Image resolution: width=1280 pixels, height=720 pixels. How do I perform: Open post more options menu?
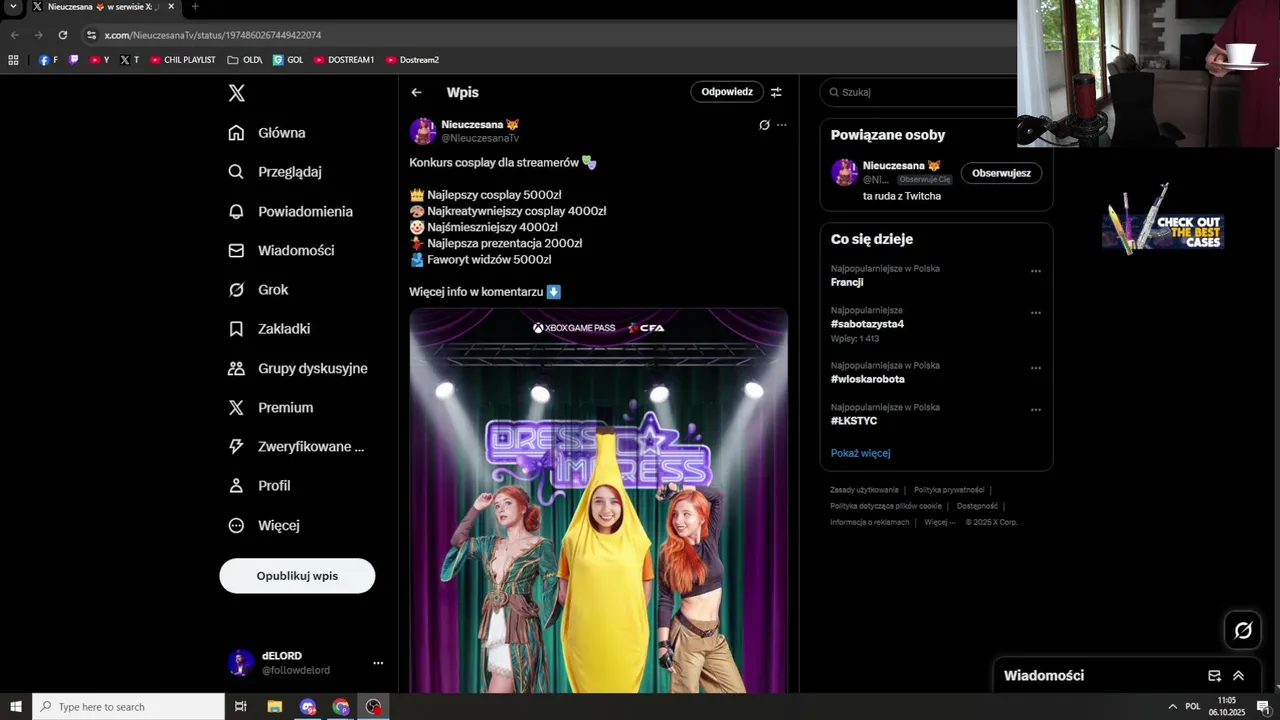tap(782, 125)
